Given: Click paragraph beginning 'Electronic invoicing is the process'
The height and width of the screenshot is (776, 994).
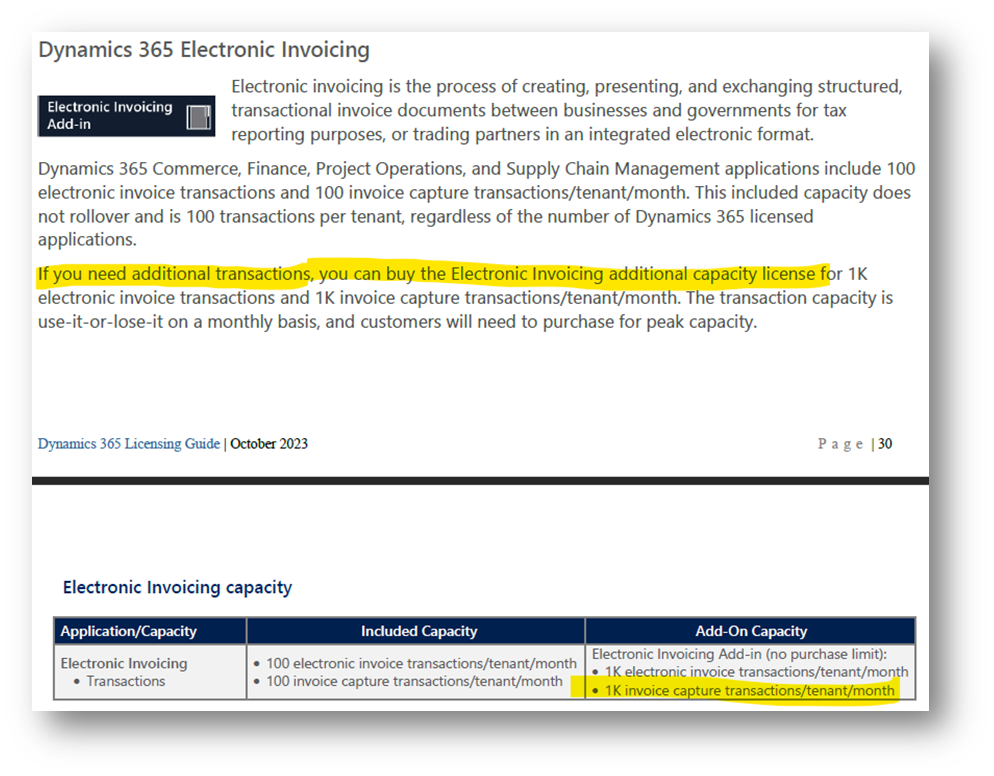Looking at the screenshot, I should [x=567, y=110].
